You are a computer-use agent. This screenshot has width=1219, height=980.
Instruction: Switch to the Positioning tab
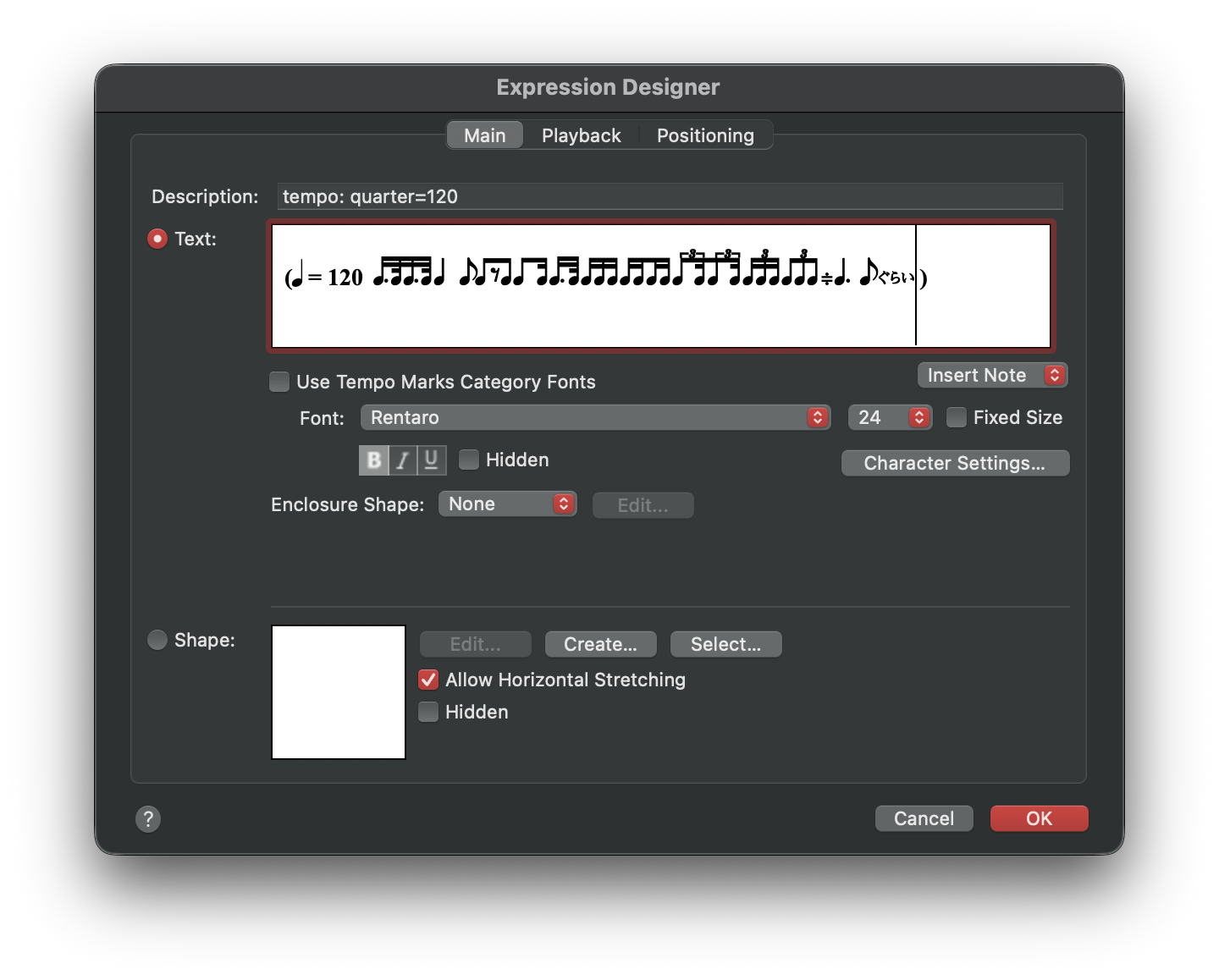[705, 136]
